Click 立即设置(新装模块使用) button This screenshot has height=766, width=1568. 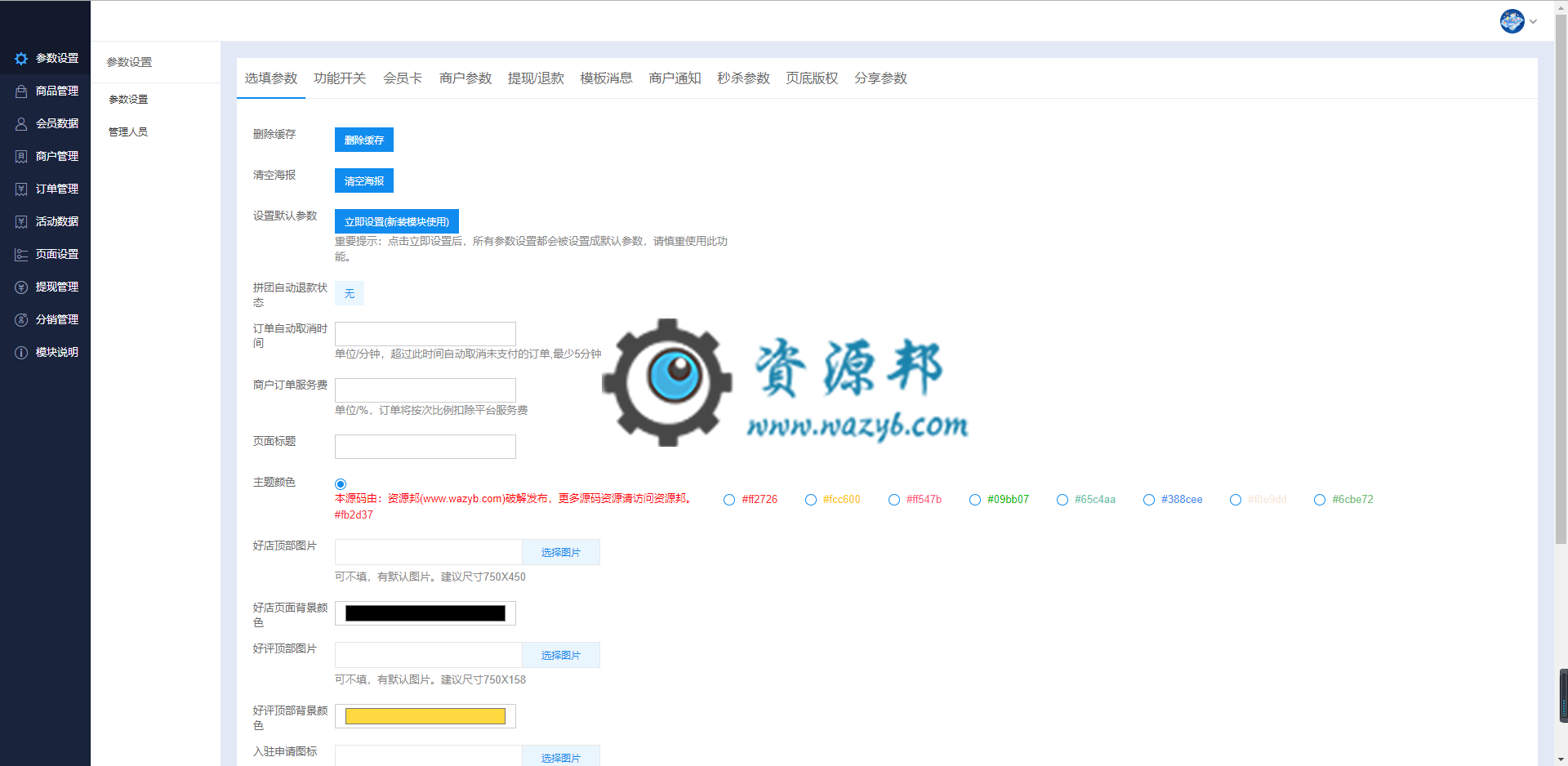[397, 221]
